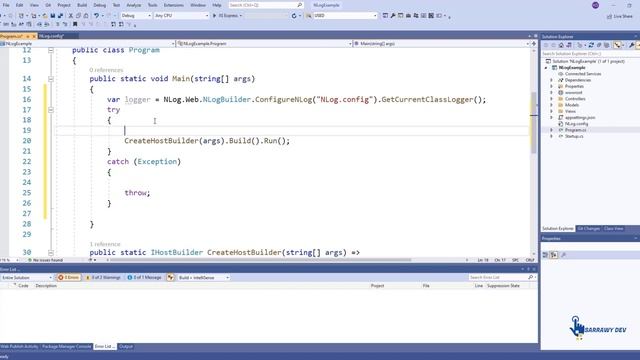Open the NLogExample.Program type navigation dropdown

pyautogui.click(x=264, y=43)
